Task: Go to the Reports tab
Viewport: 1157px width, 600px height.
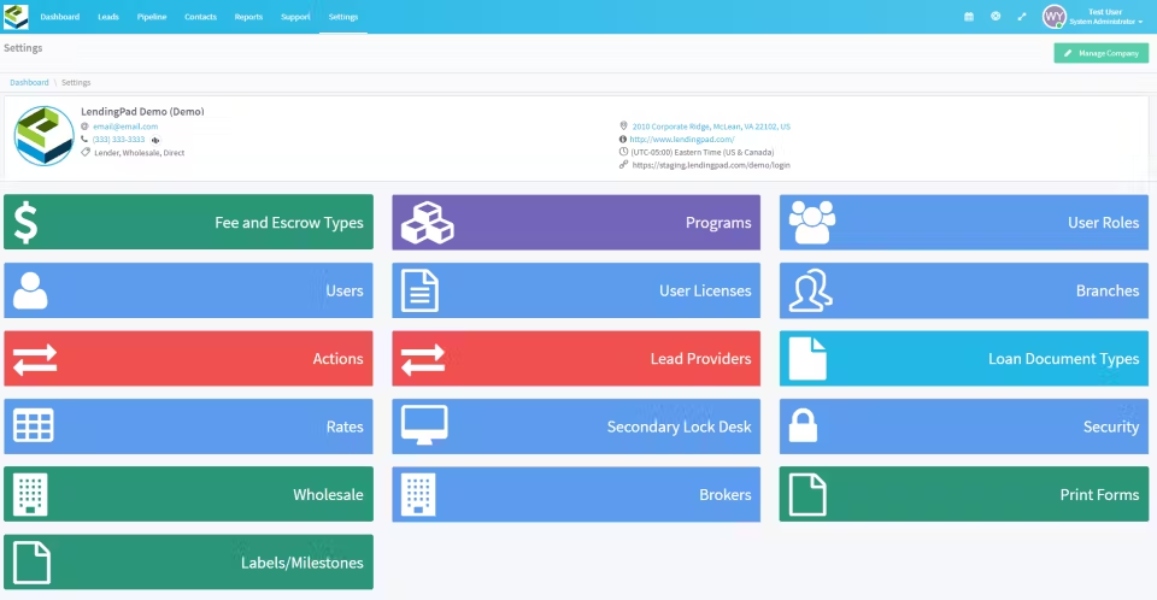Action: (249, 16)
